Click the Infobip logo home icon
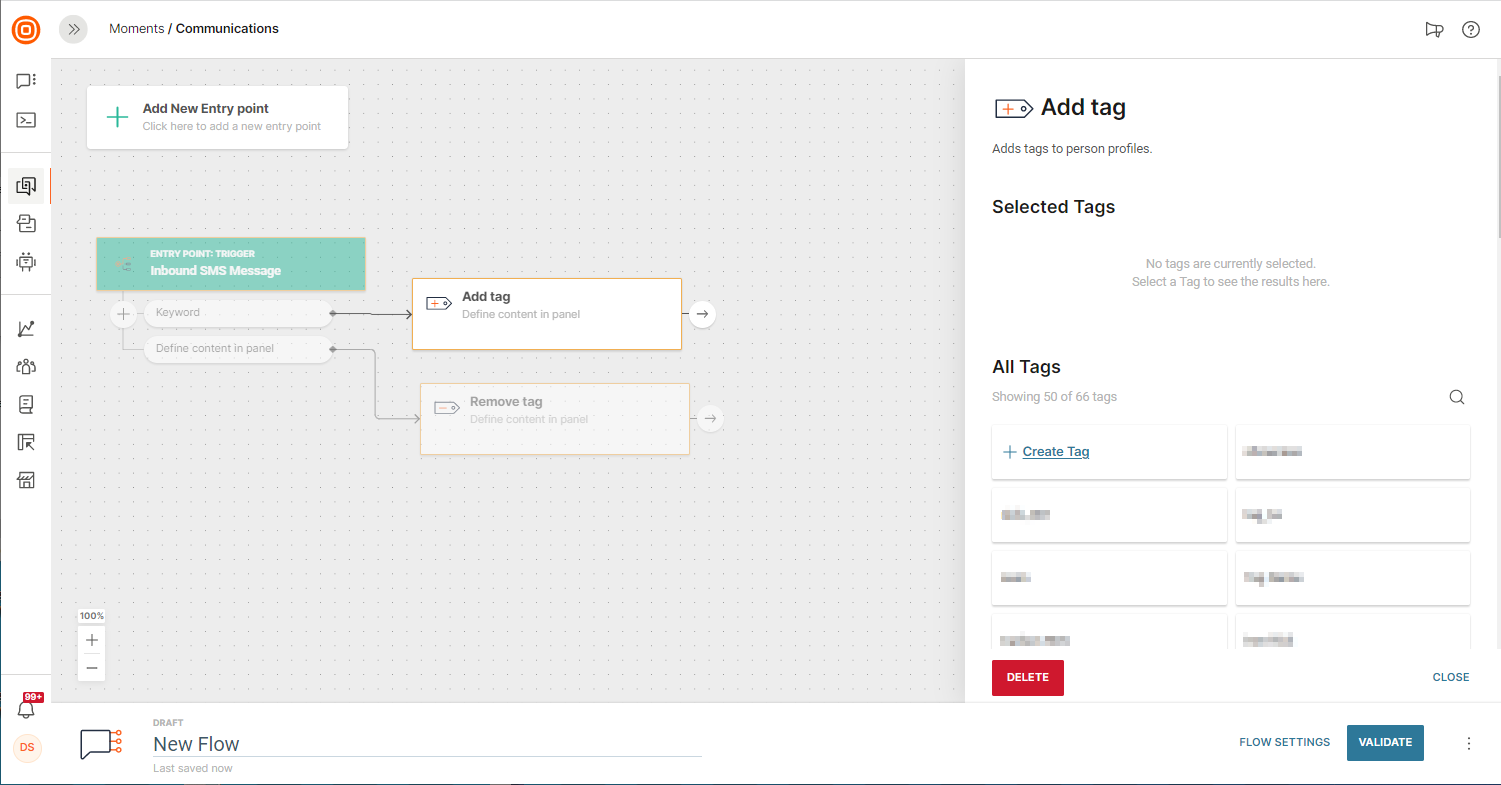This screenshot has width=1501, height=785. [x=26, y=30]
